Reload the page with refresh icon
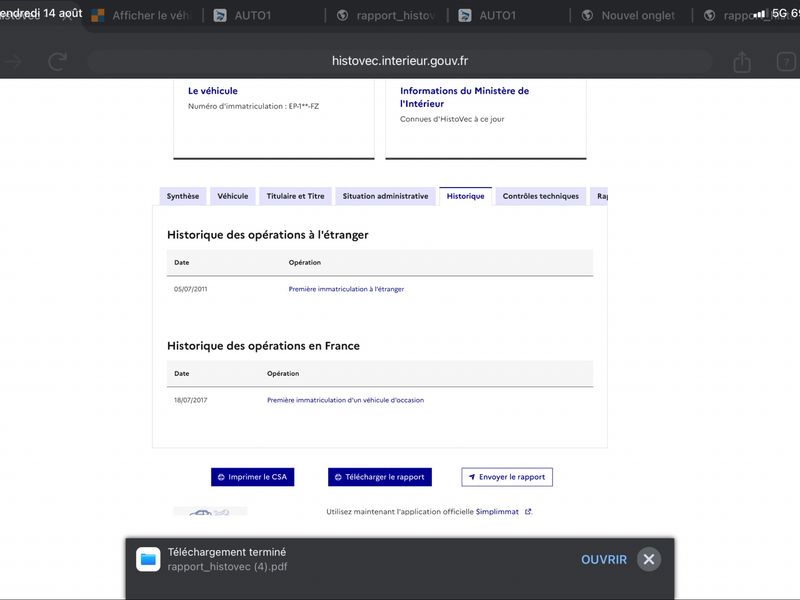Image resolution: width=800 pixels, height=600 pixels. (57, 62)
